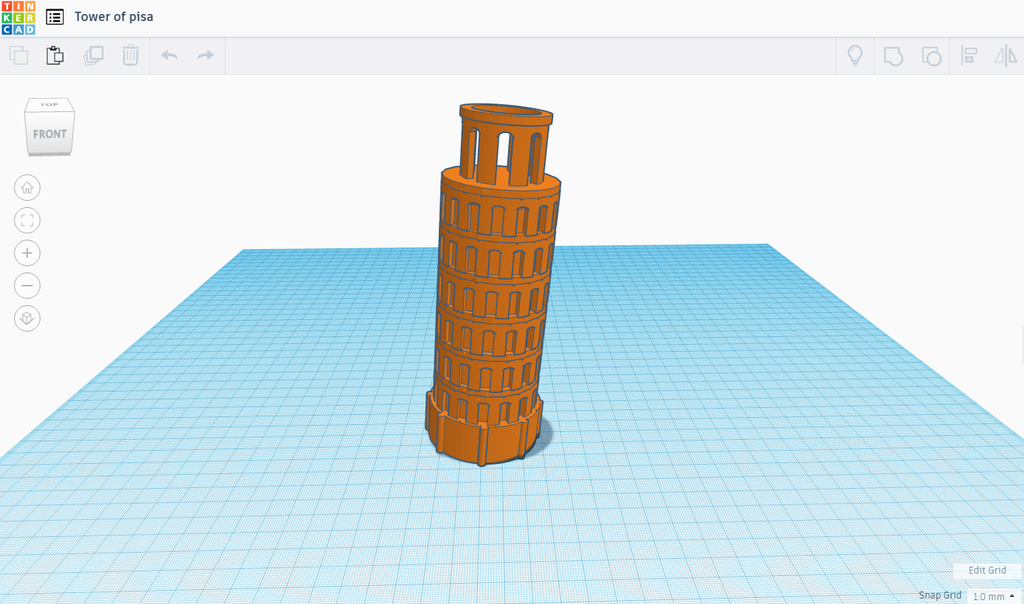The width and height of the screenshot is (1024, 604).
Task: Open the Snap Grid 1.0 mm dropdown
Action: coord(993,596)
